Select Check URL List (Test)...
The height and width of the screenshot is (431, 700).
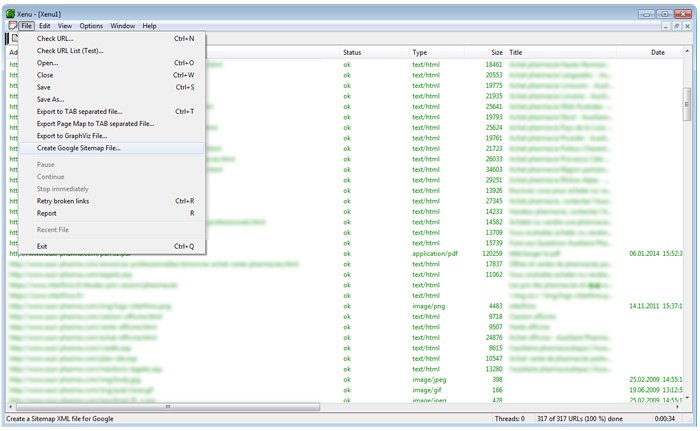click(112, 51)
